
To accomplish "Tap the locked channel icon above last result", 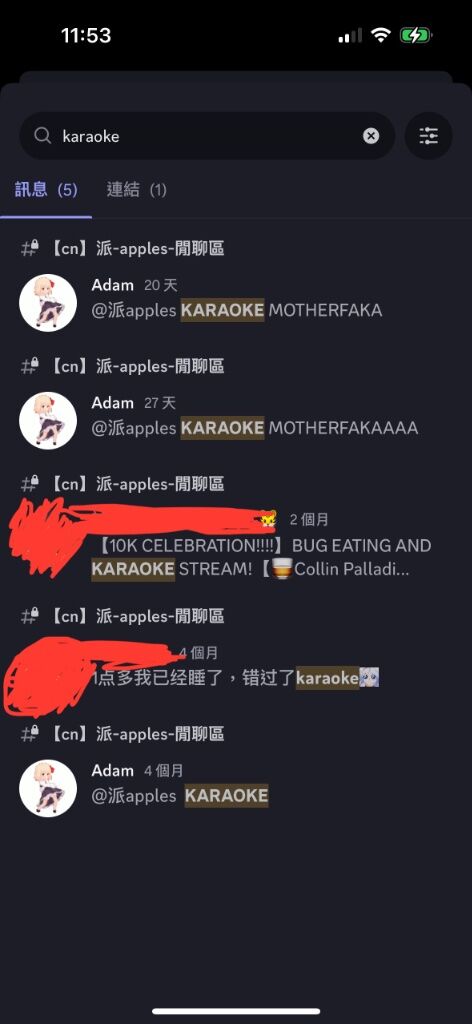I will pos(30,734).
